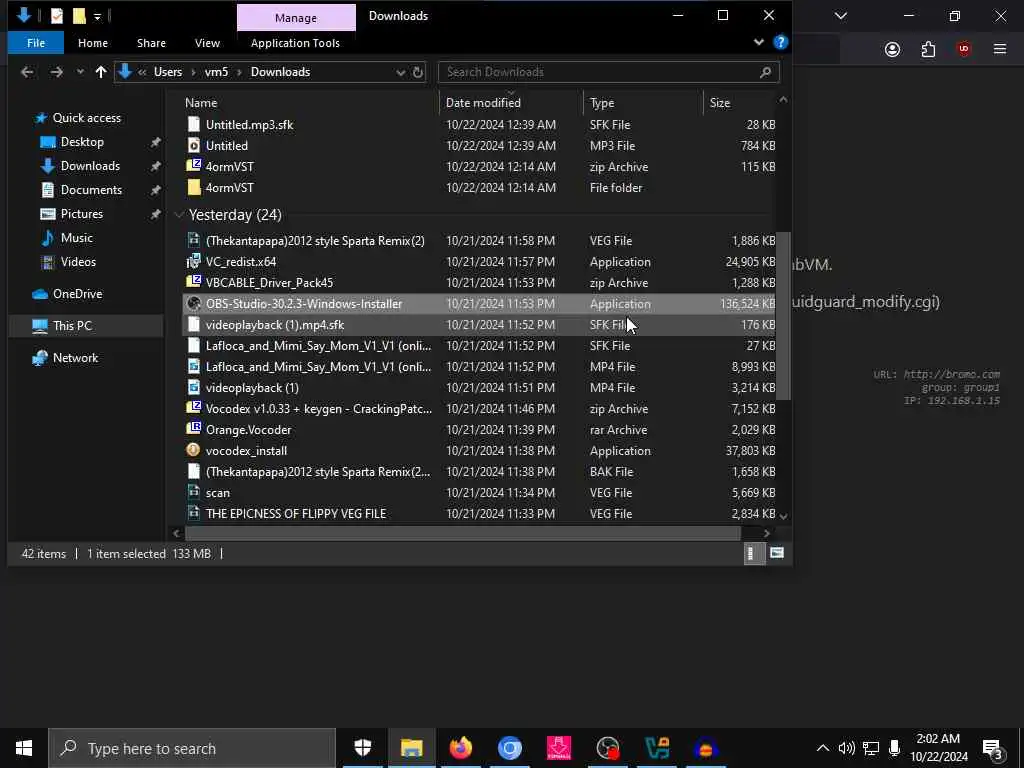
Task: Show hidden system tray icons
Action: pyautogui.click(x=823, y=748)
